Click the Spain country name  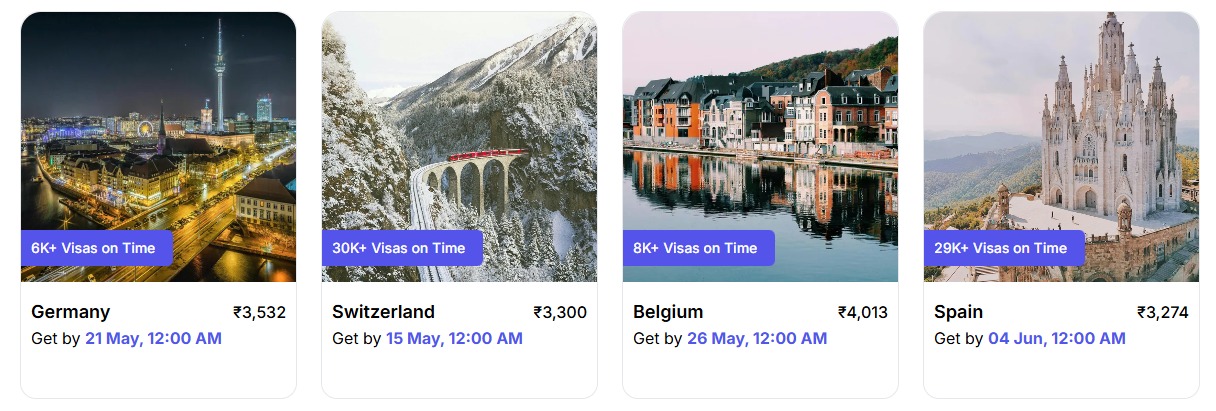pos(958,312)
